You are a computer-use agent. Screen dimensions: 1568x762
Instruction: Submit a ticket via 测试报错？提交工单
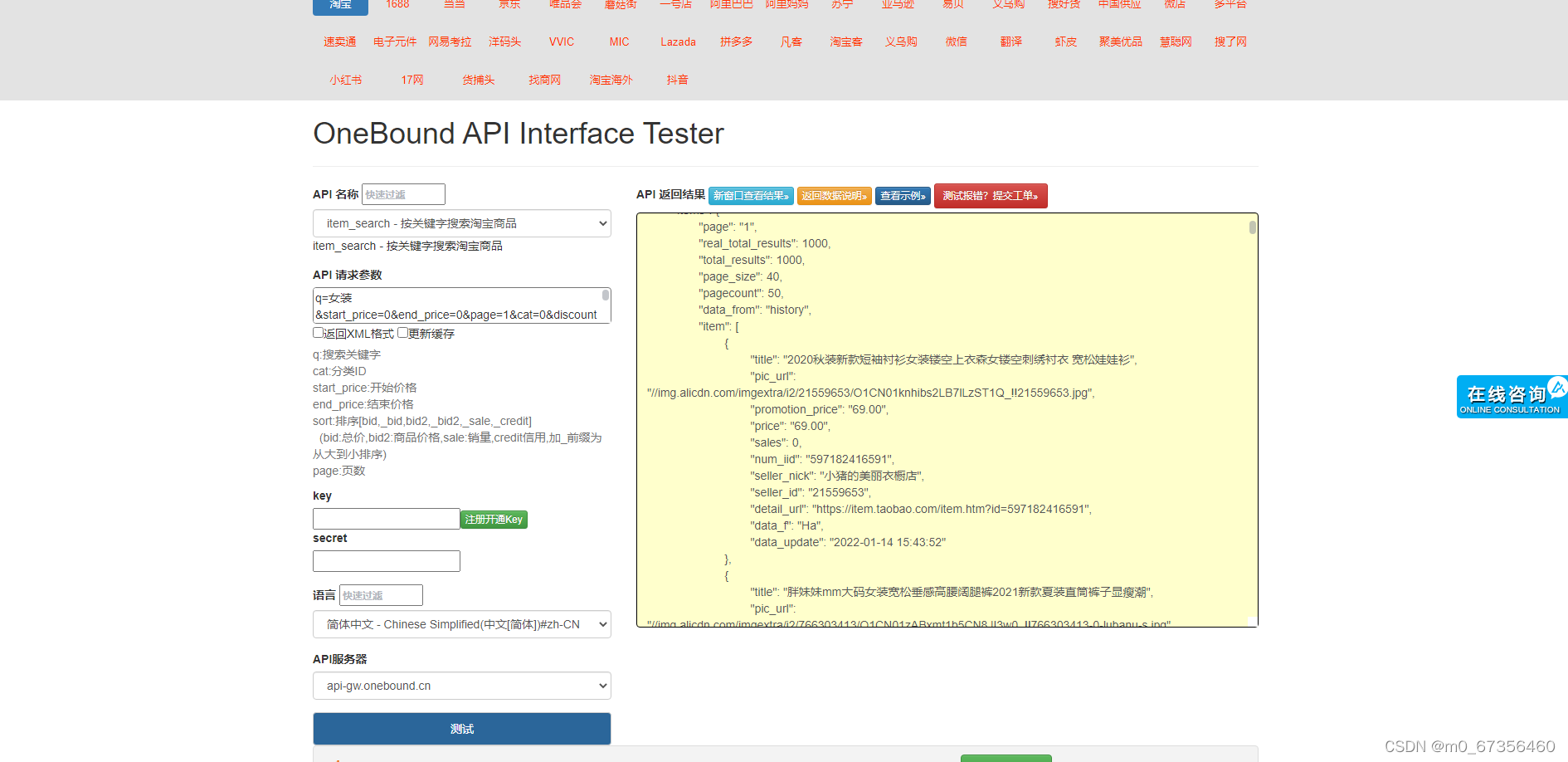991,196
